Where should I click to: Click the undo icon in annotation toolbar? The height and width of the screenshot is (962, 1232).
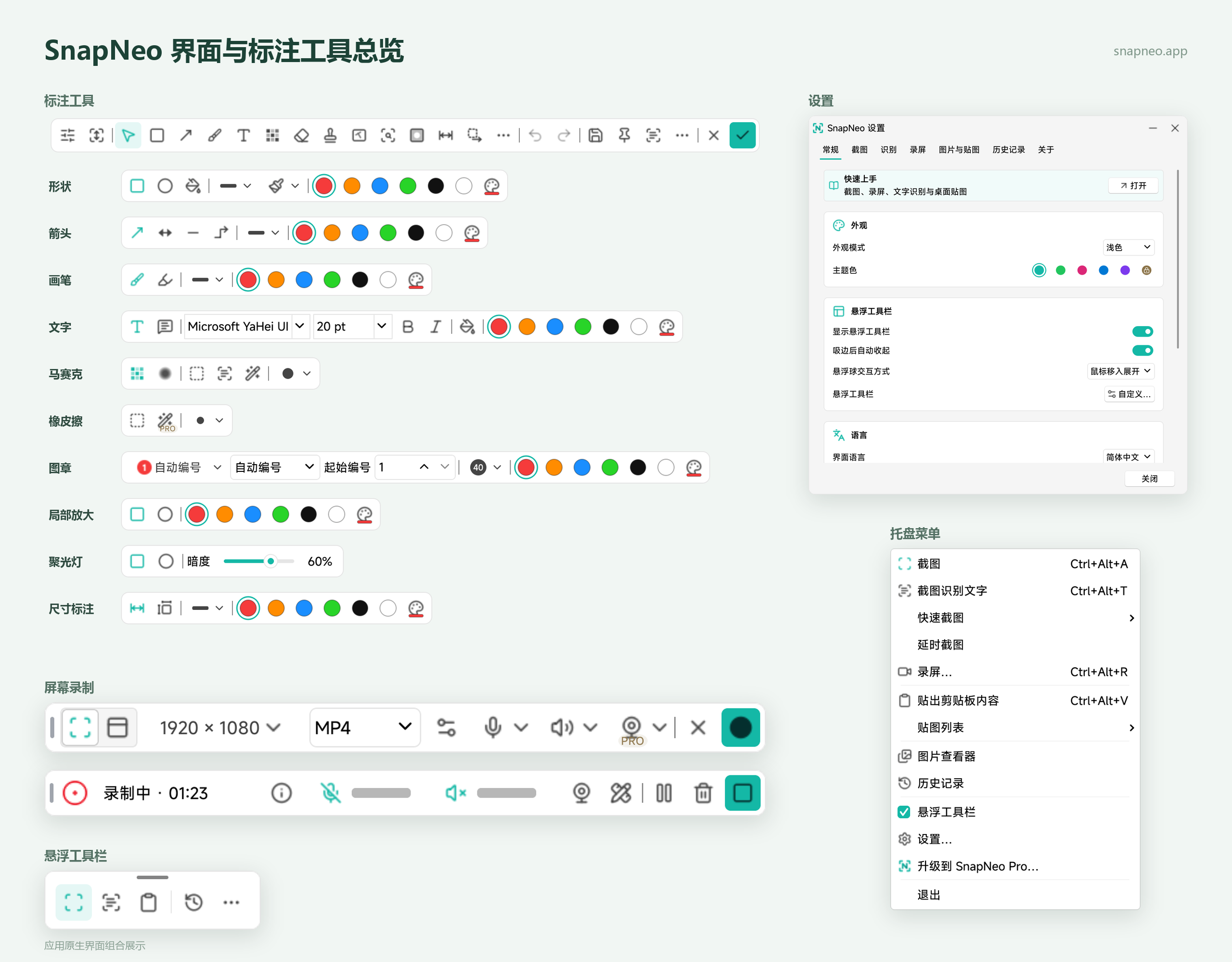(x=535, y=135)
